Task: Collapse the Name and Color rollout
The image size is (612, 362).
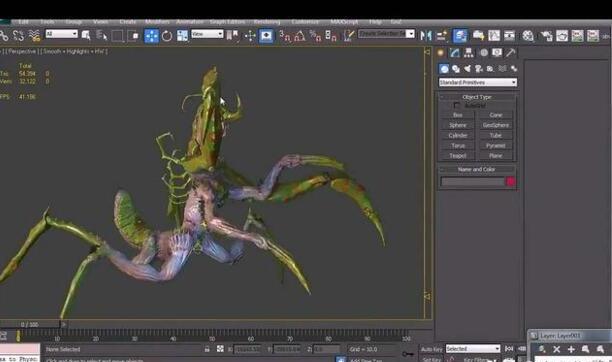Action: [477, 169]
